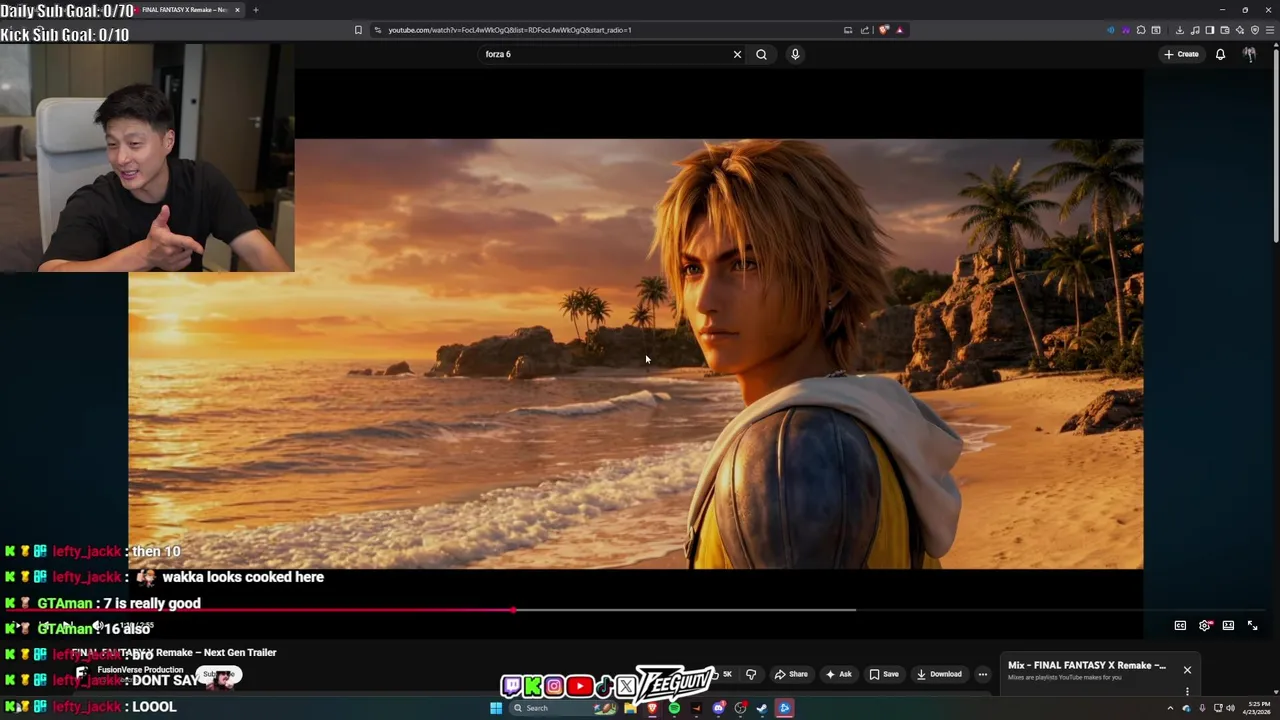Open the clock and date flyout
This screenshot has width=1280, height=720.
tap(1257, 708)
